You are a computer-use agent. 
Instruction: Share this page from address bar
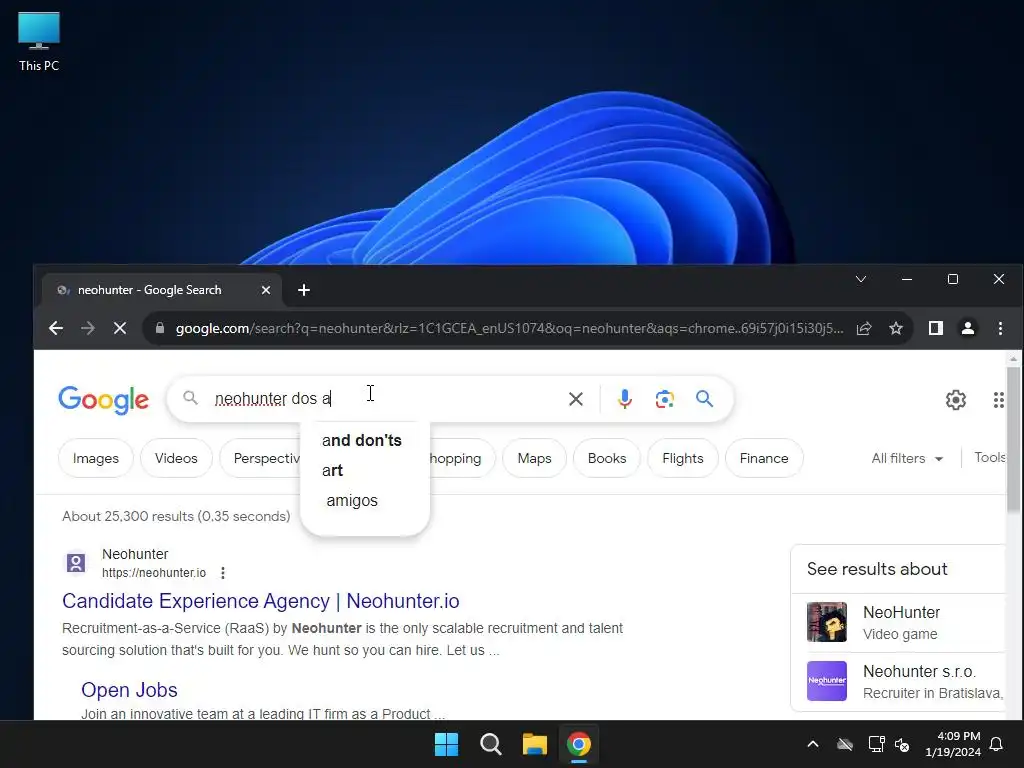pyautogui.click(x=864, y=328)
